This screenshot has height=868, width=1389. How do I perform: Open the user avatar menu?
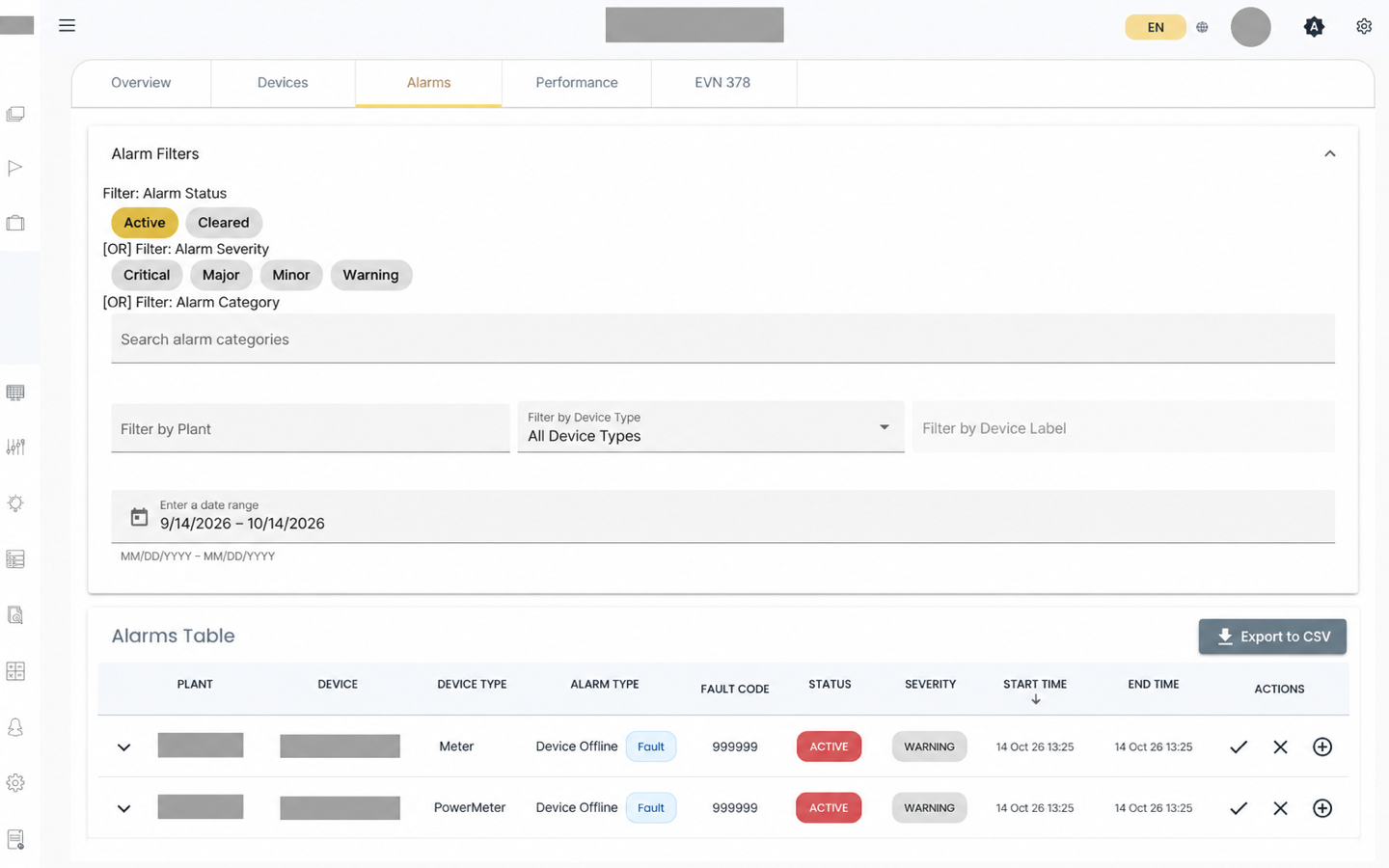tap(1250, 27)
